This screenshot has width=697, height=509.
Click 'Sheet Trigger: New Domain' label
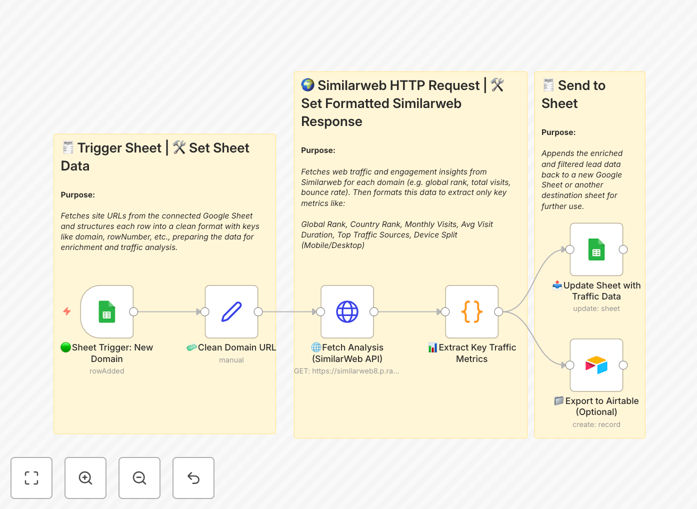click(x=107, y=353)
